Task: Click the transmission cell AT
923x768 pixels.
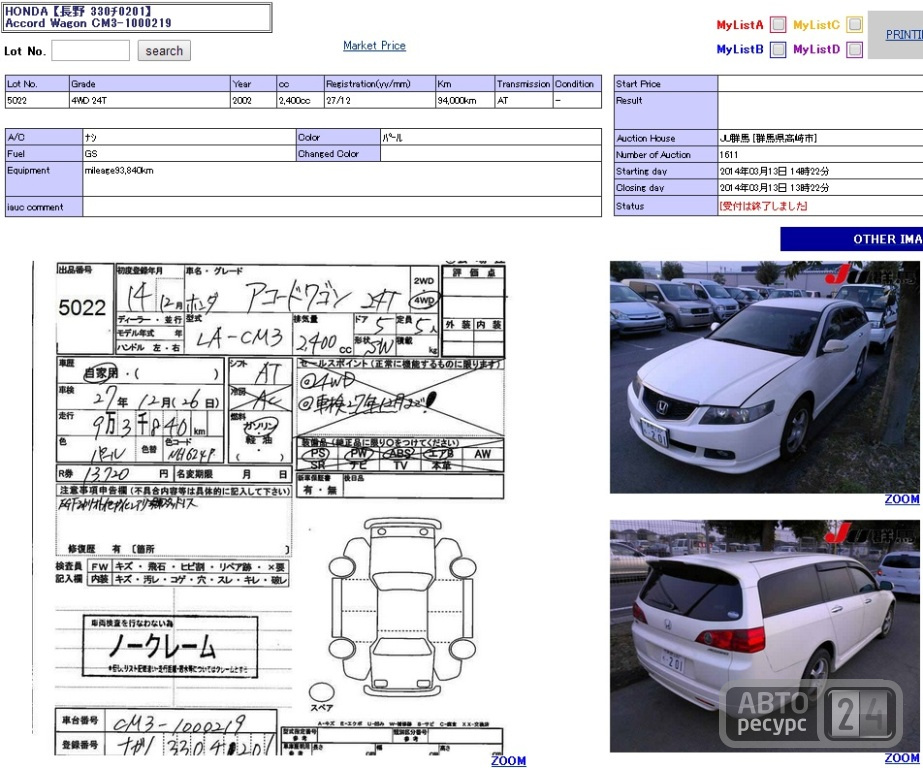Action: click(524, 100)
